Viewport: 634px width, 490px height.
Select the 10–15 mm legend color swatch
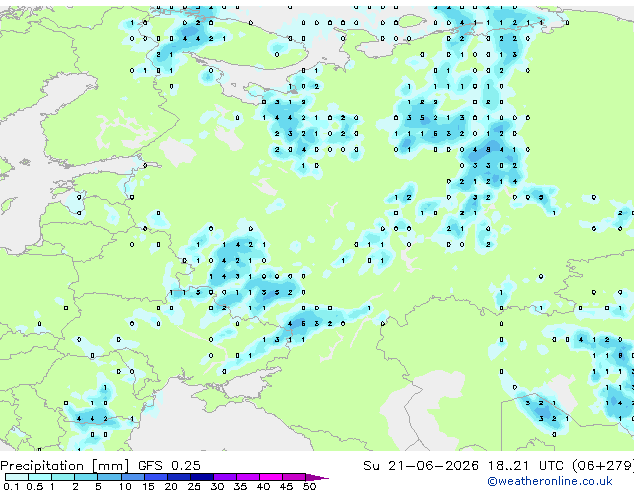pos(132,477)
